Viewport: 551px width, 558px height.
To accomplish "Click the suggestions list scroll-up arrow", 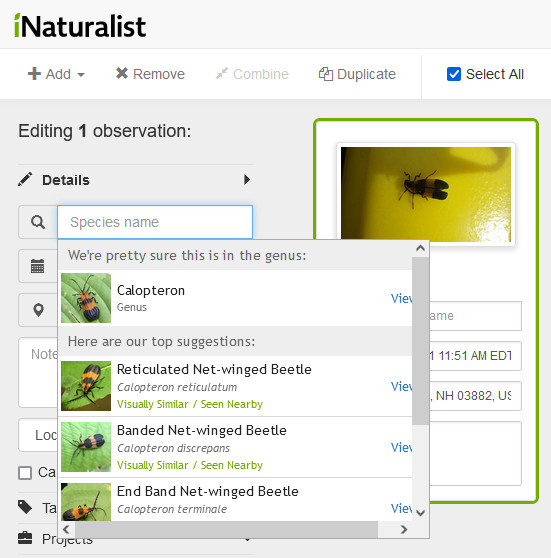I will [420, 248].
